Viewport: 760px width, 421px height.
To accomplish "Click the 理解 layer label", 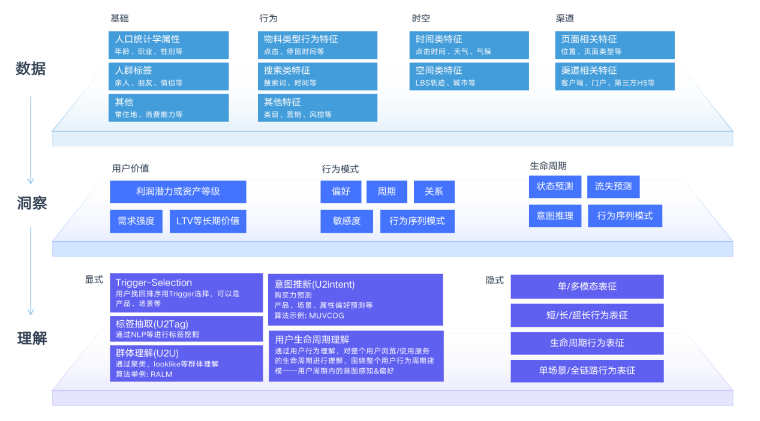I will coord(32,338).
